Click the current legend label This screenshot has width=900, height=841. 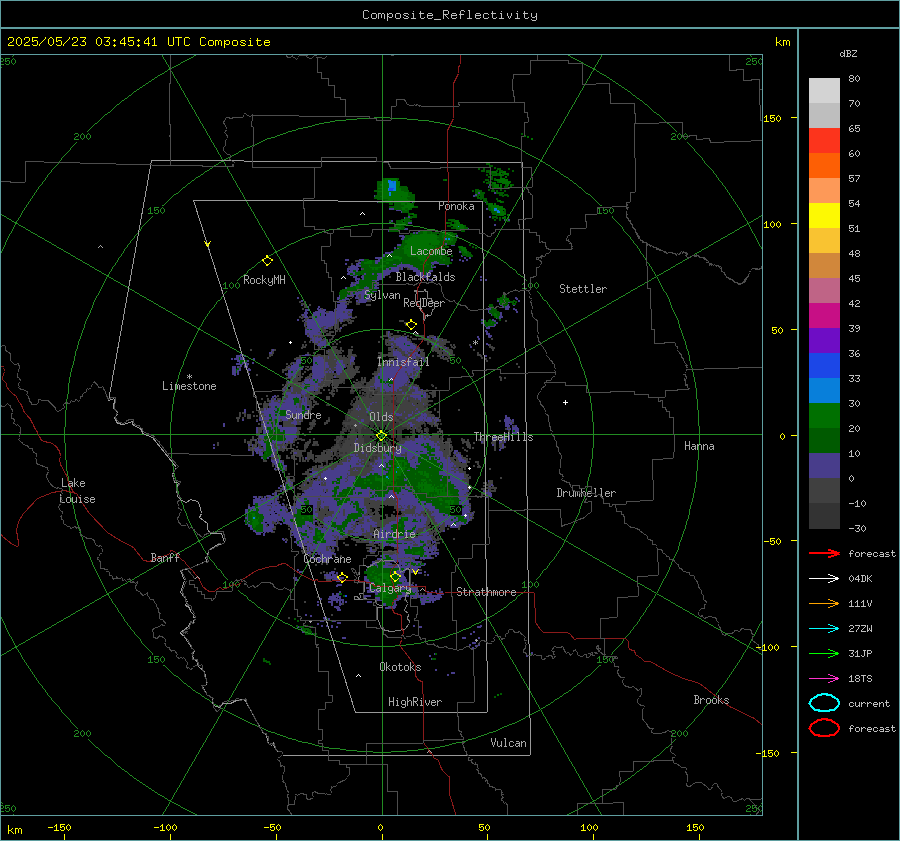tap(869, 703)
